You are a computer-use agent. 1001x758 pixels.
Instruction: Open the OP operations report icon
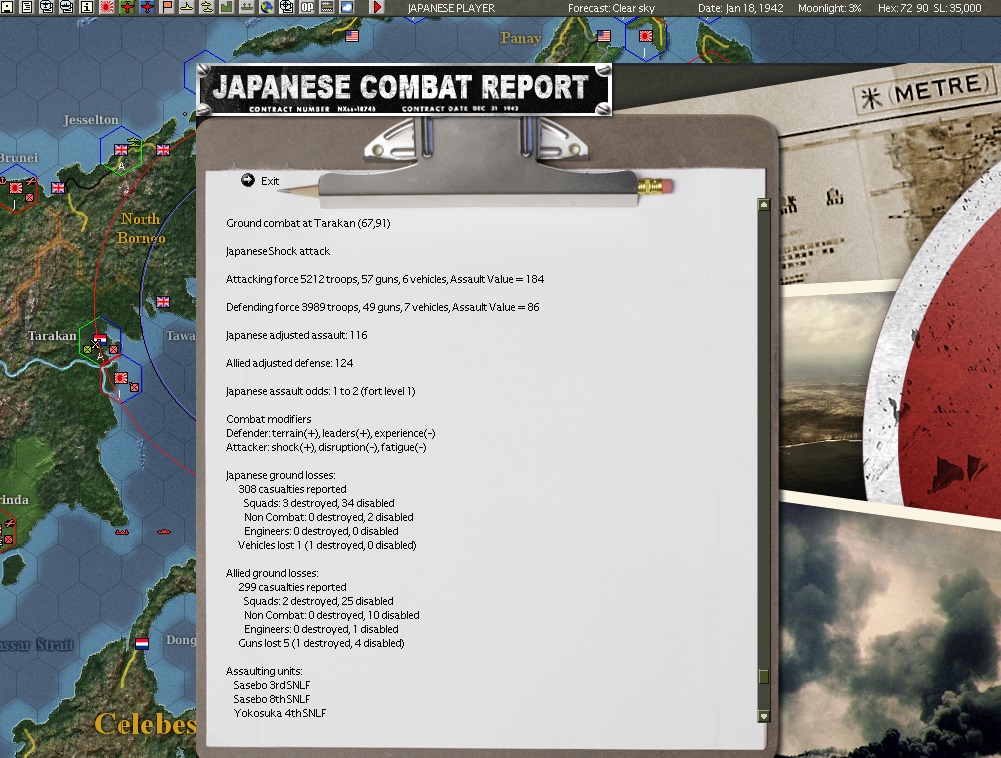(307, 7)
